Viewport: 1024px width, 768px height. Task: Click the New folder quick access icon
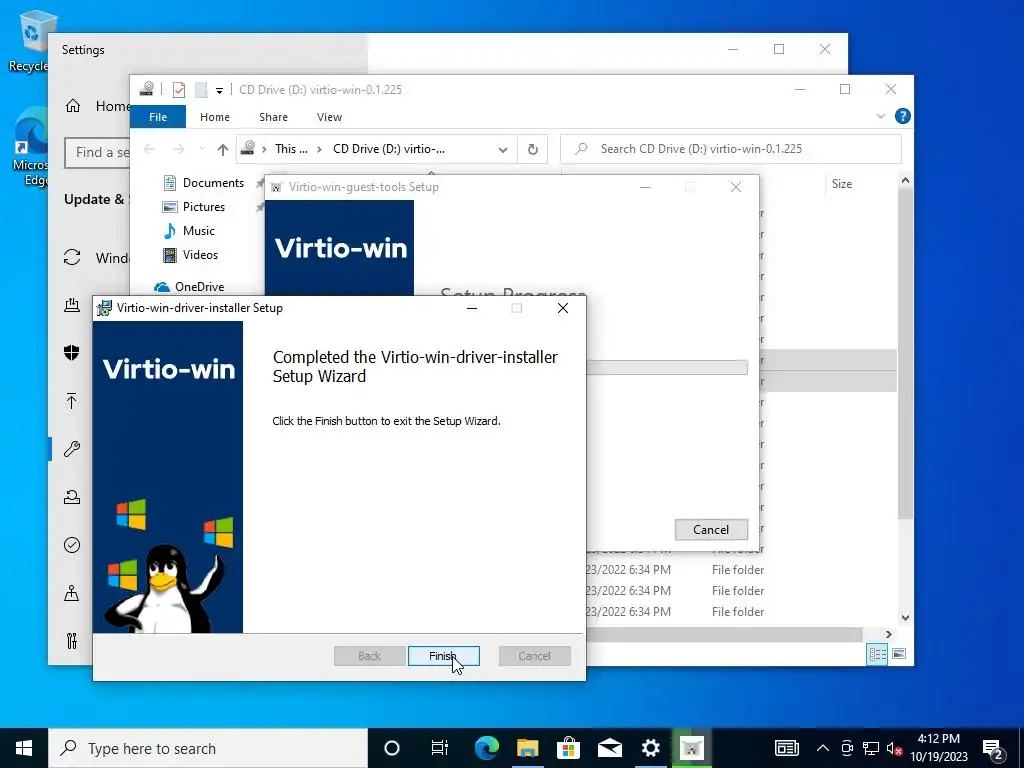(x=202, y=89)
